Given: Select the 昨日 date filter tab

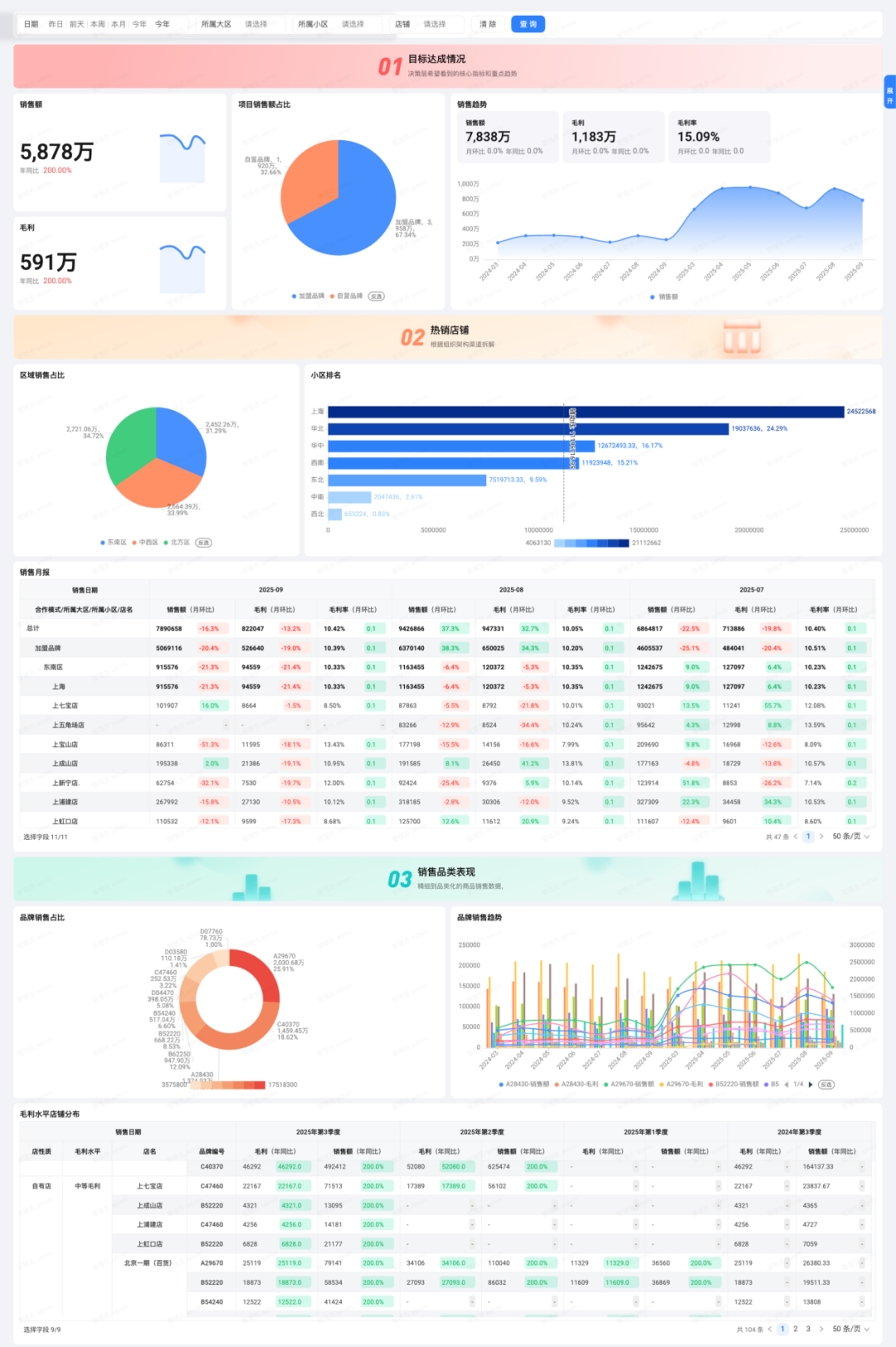Looking at the screenshot, I should pos(56,24).
